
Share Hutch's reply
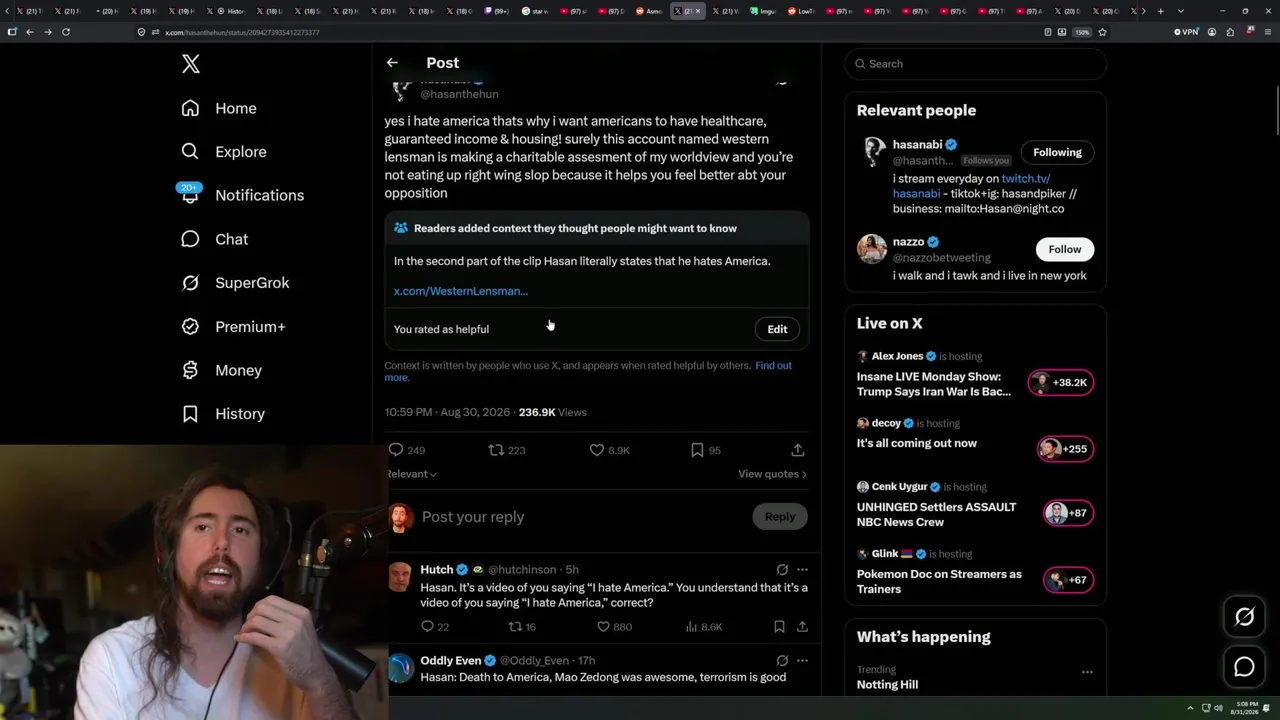point(802,627)
